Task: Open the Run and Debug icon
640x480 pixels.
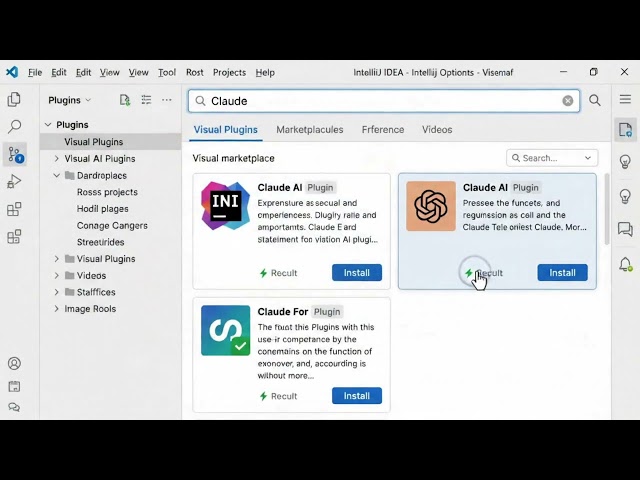Action: pyautogui.click(x=14, y=181)
